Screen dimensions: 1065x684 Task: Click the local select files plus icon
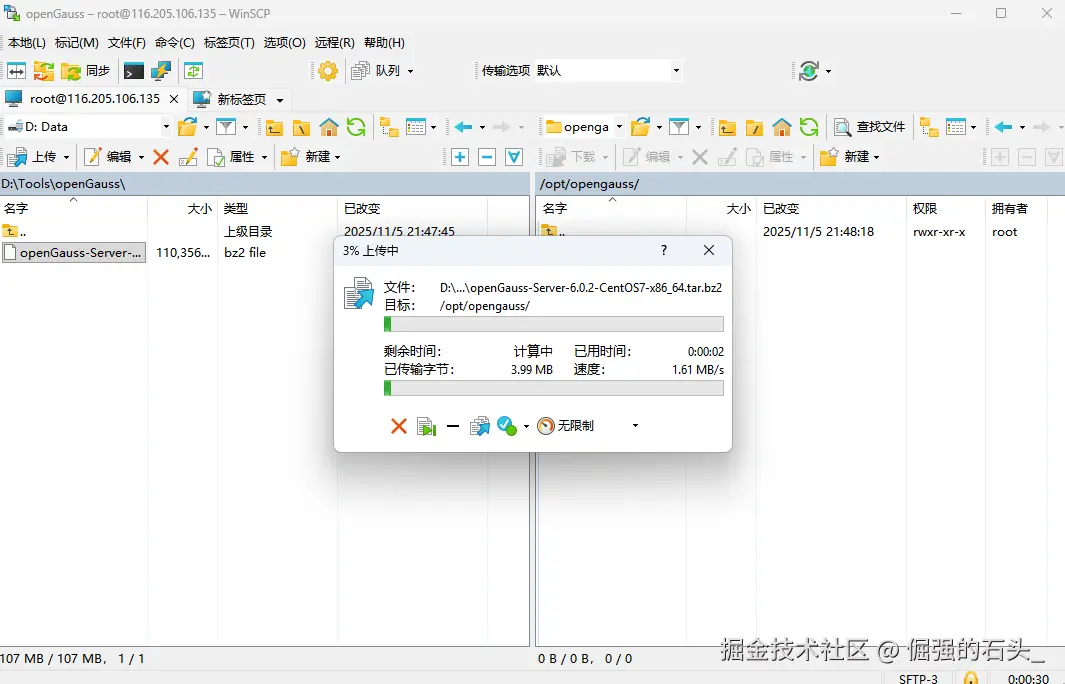(460, 157)
